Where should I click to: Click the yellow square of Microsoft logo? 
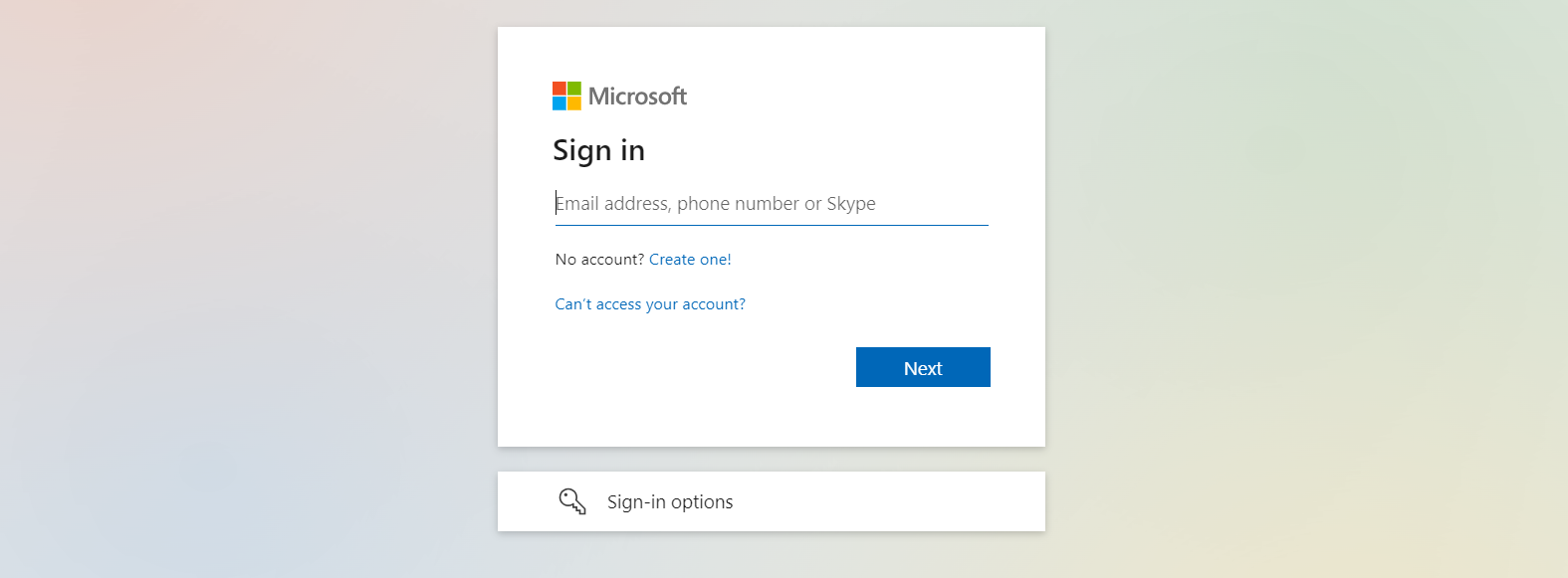click(574, 103)
